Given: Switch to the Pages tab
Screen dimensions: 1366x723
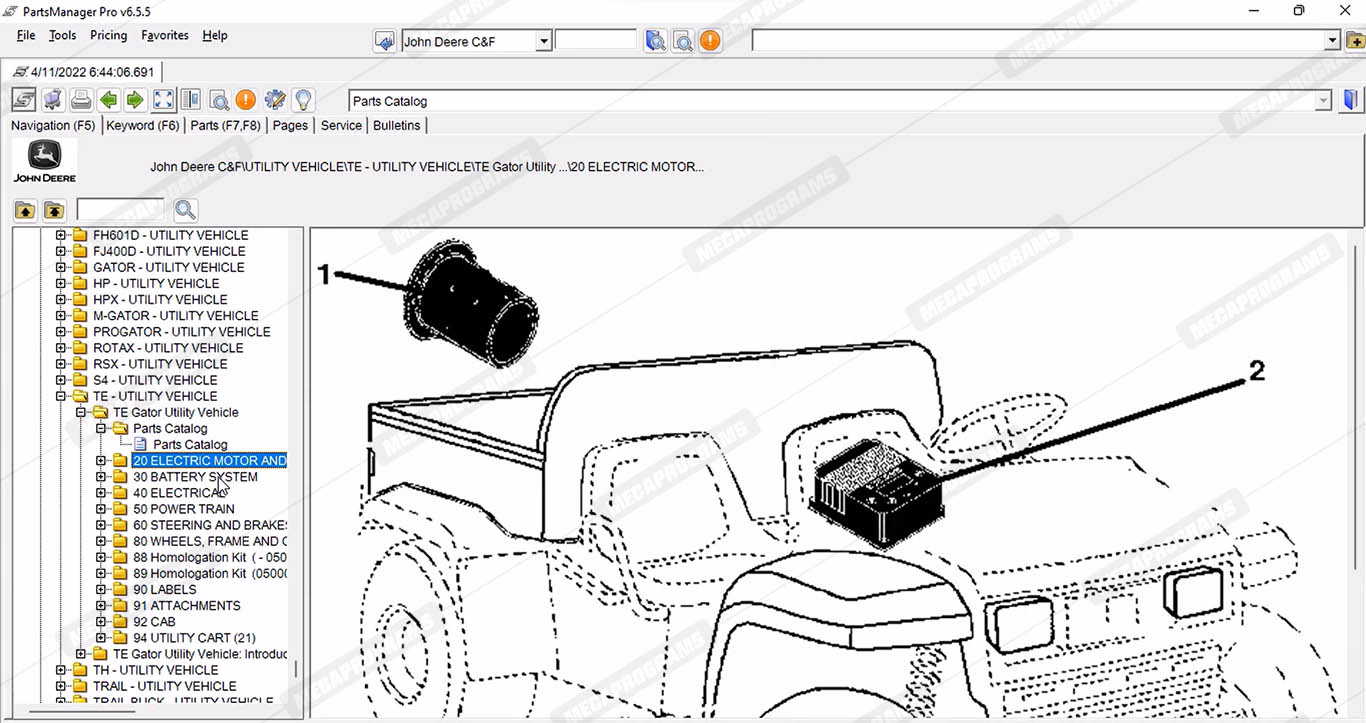Looking at the screenshot, I should click(290, 125).
